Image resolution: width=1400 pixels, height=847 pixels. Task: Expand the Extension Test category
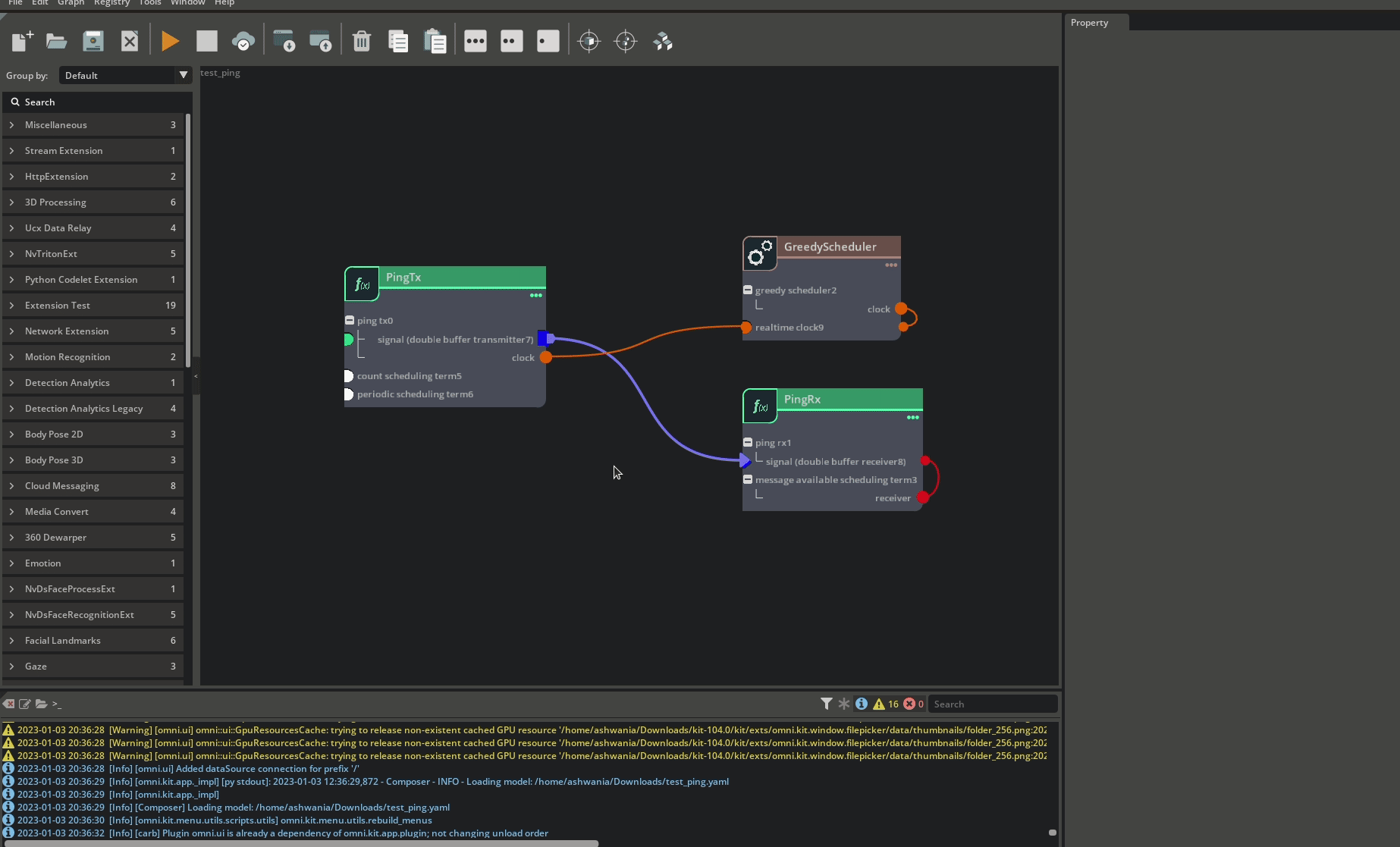(x=11, y=305)
